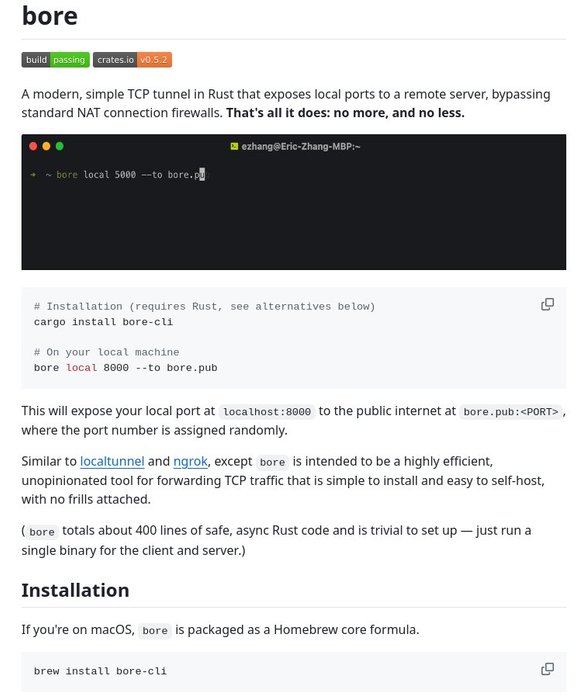Click the Installation section heading

[x=75, y=590]
